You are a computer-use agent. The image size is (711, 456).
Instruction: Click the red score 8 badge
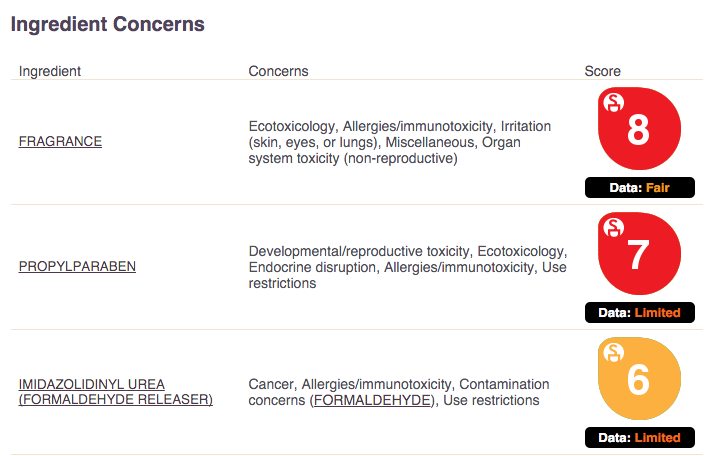coord(639,129)
